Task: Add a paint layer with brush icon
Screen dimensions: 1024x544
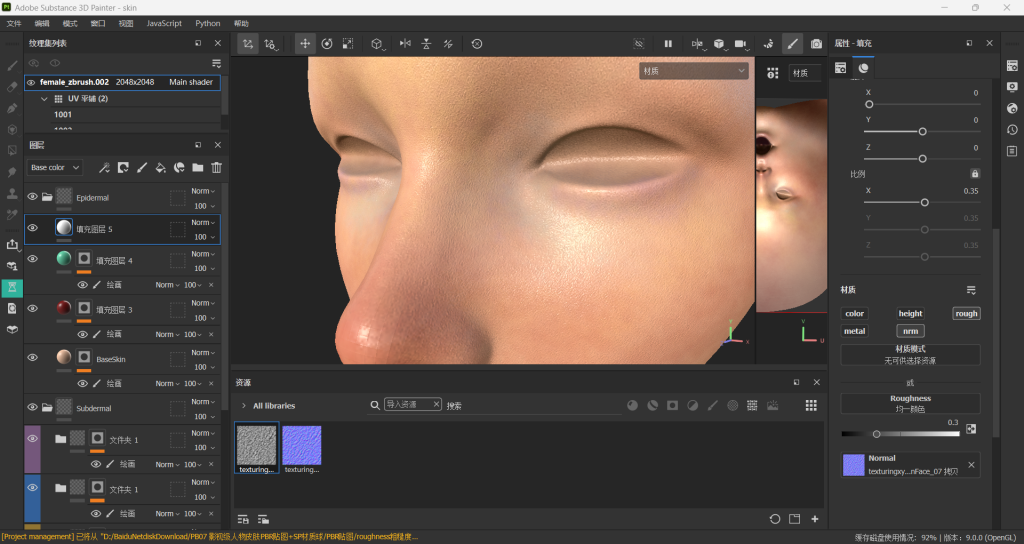Action: click(x=142, y=168)
